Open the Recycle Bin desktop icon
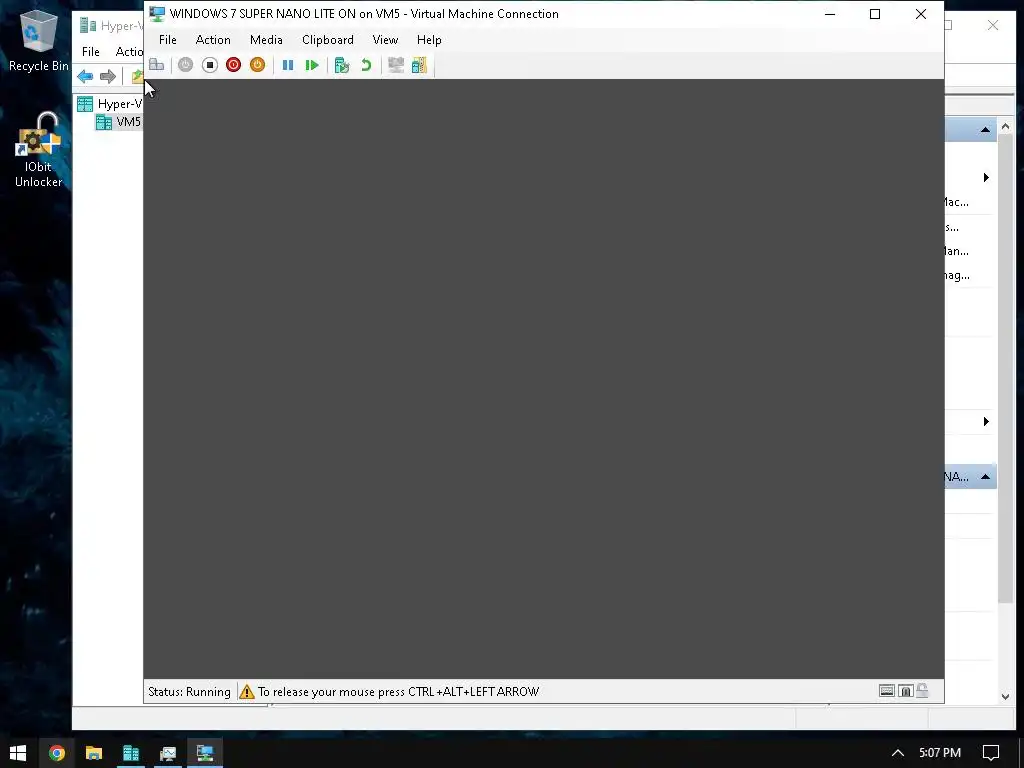Image resolution: width=1024 pixels, height=768 pixels. [39, 40]
